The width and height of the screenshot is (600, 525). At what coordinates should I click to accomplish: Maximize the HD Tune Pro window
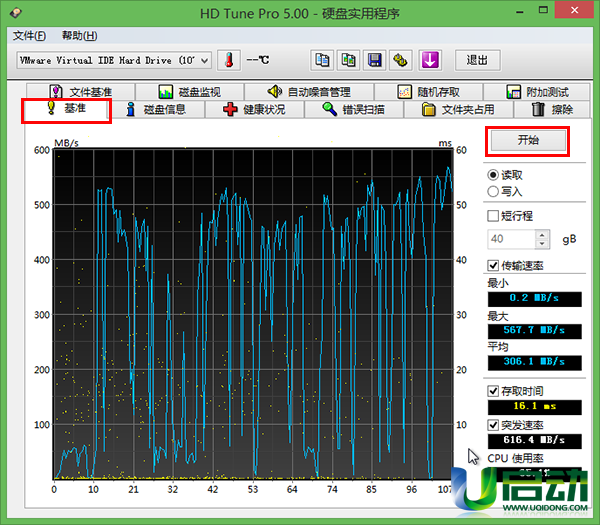pos(543,11)
